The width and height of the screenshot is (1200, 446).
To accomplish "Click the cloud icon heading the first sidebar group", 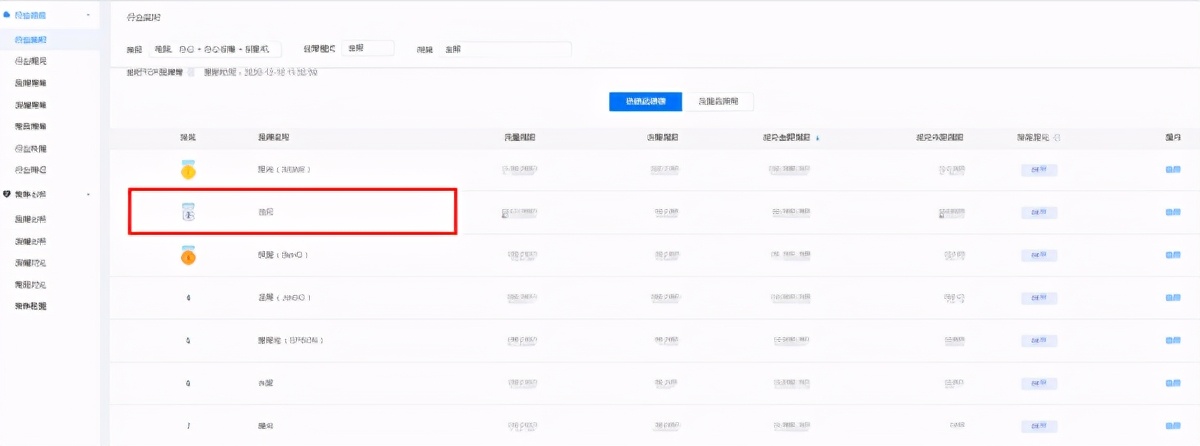I will (x=7, y=17).
